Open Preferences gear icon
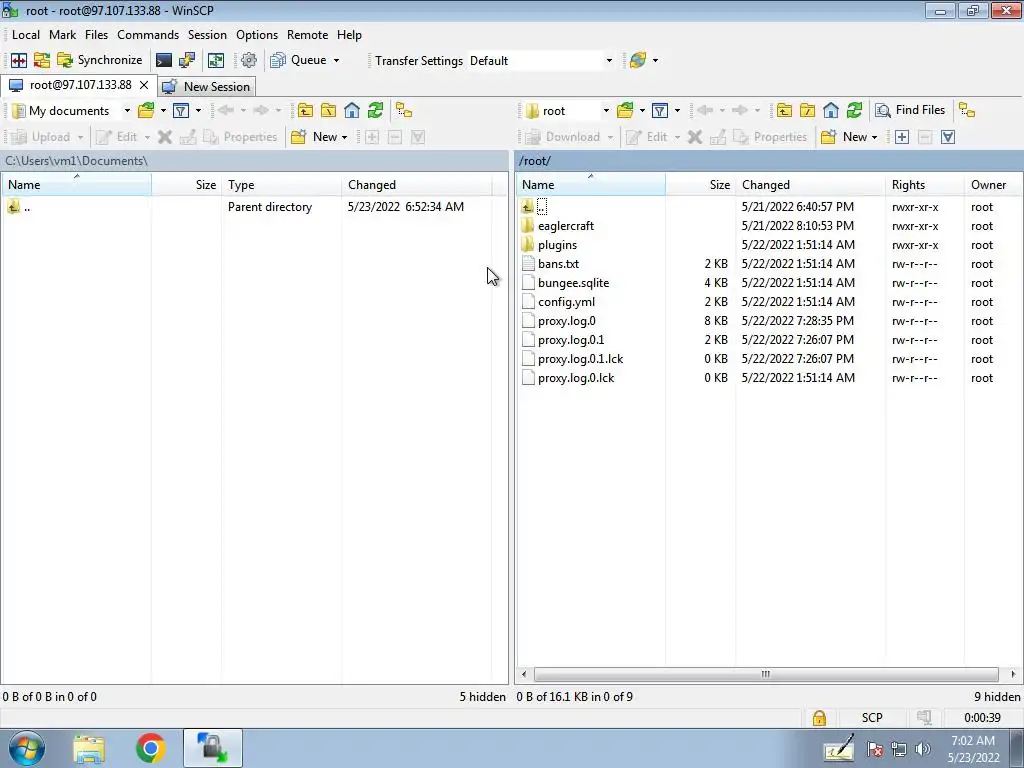This screenshot has height=768, width=1024. tap(249, 60)
